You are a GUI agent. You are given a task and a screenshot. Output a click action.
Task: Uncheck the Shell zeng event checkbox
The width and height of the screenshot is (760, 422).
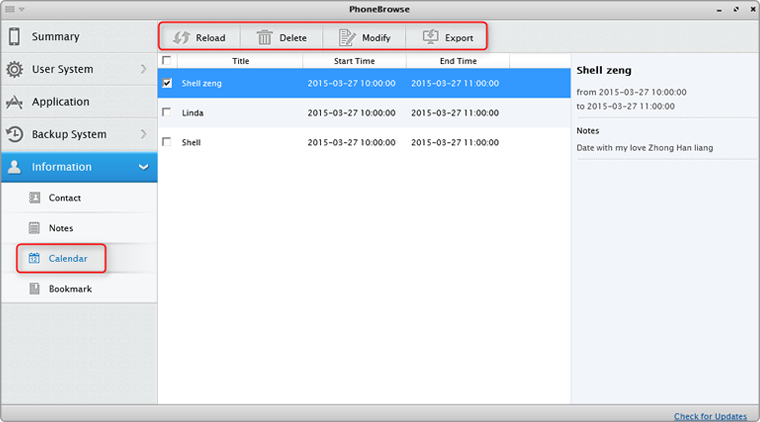[167, 83]
